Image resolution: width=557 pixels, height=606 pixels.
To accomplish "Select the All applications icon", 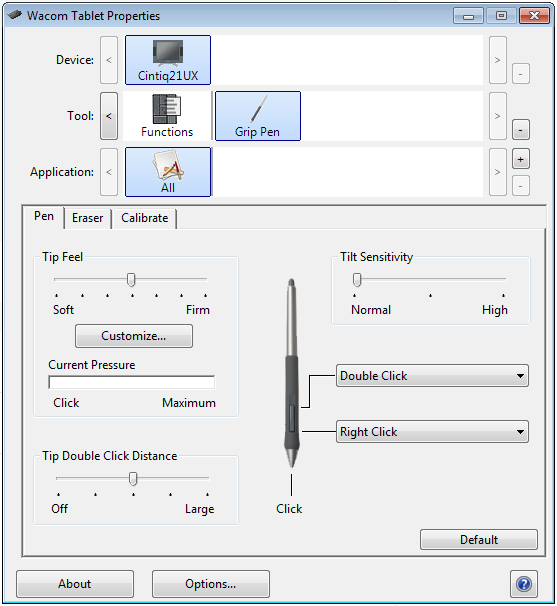I will pyautogui.click(x=168, y=172).
